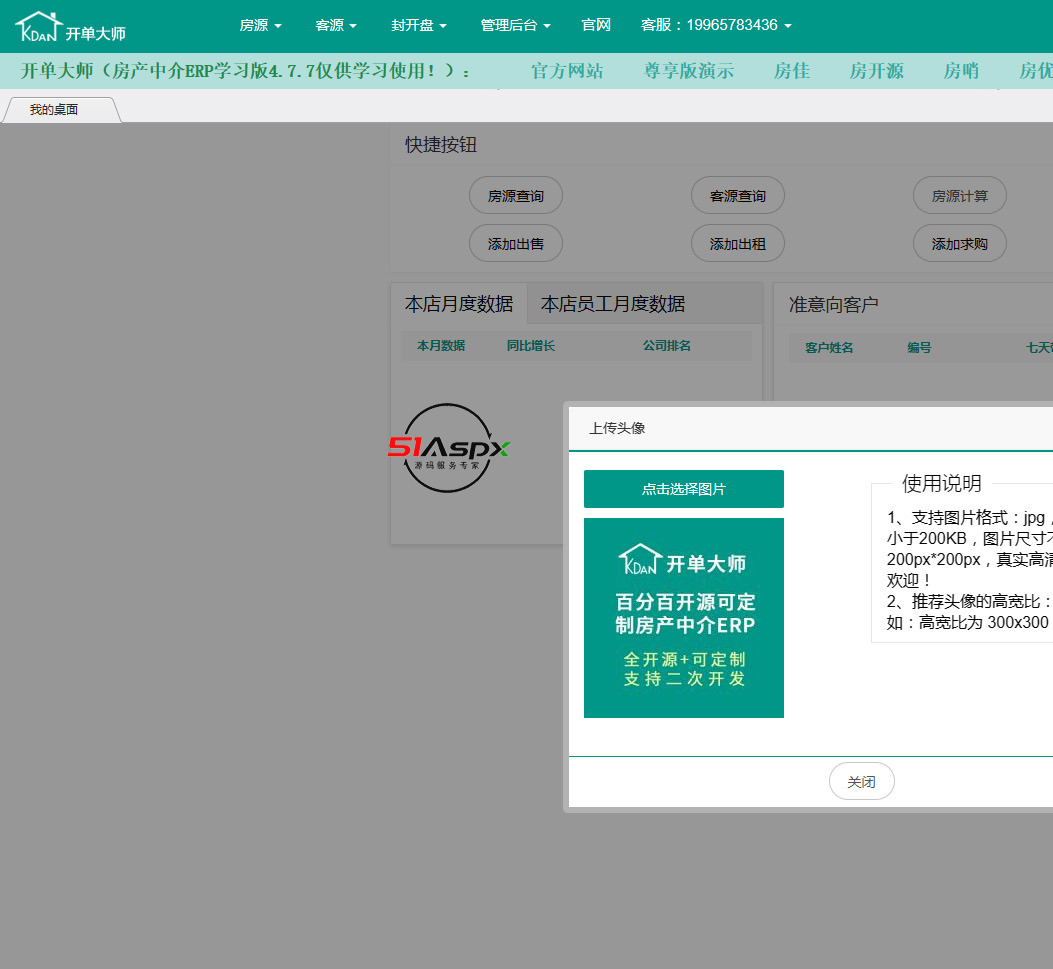Click the avatar preview image
This screenshot has width=1053, height=969.
click(x=684, y=618)
